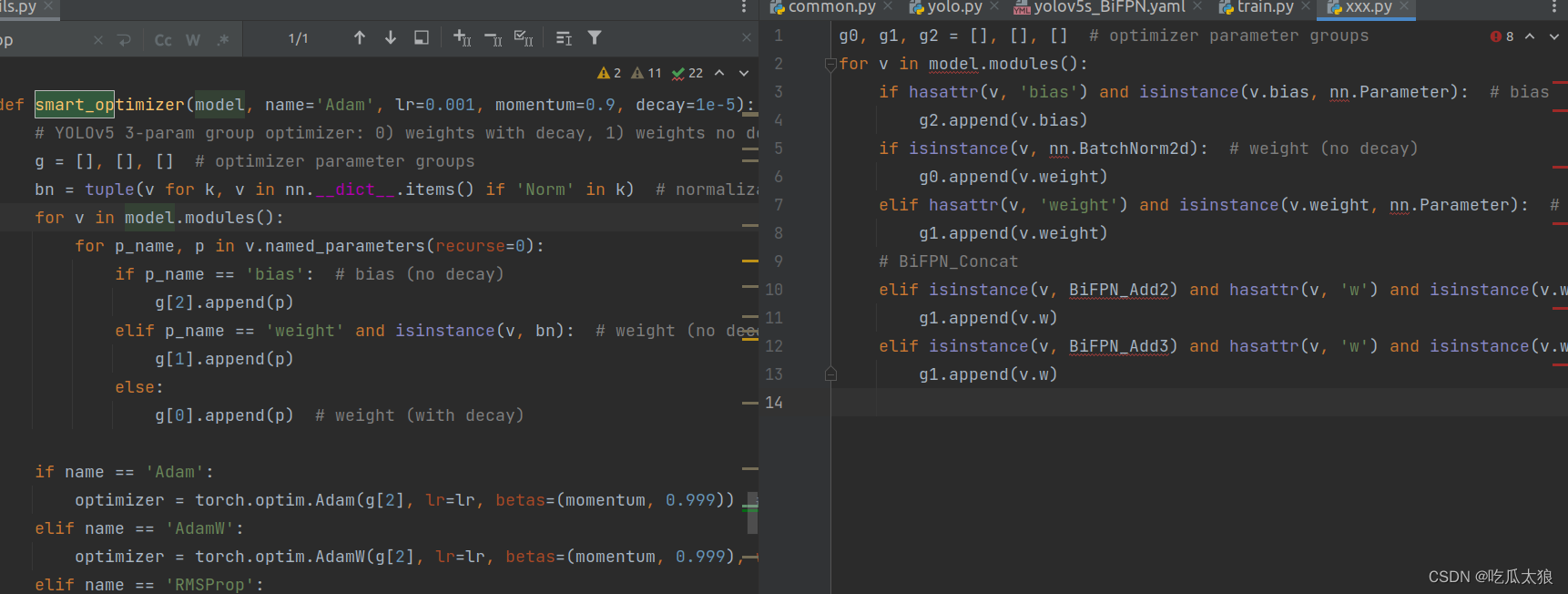Click 'g2.append(v.bias)' in xxx.py
The width and height of the screenshot is (1568, 594).
coord(1003,120)
